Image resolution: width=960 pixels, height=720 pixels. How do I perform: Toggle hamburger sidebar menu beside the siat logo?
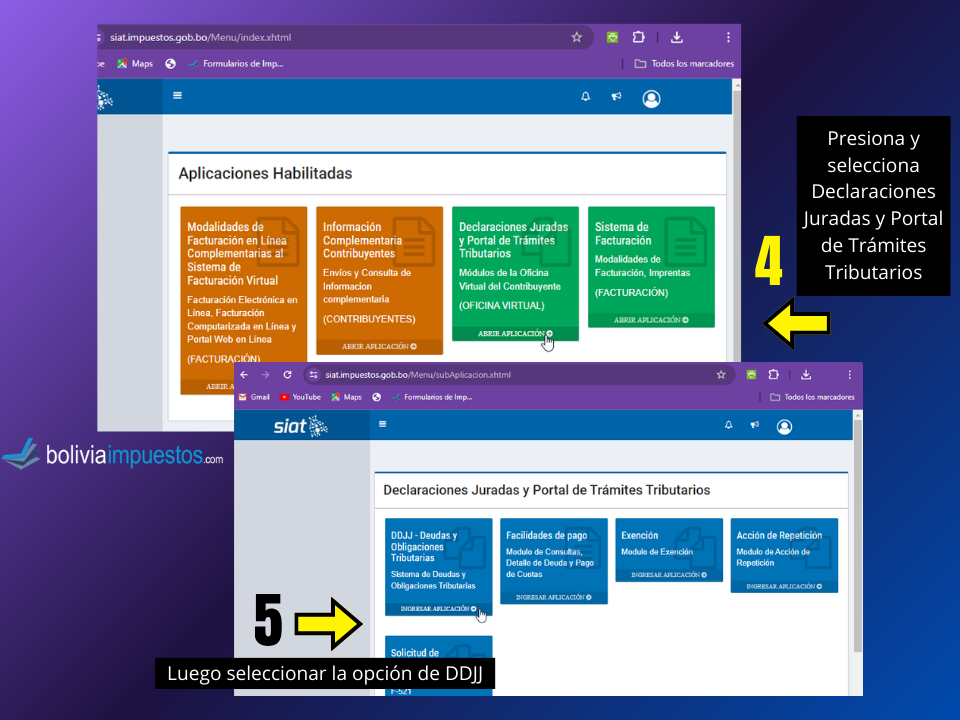pyautogui.click(x=382, y=425)
